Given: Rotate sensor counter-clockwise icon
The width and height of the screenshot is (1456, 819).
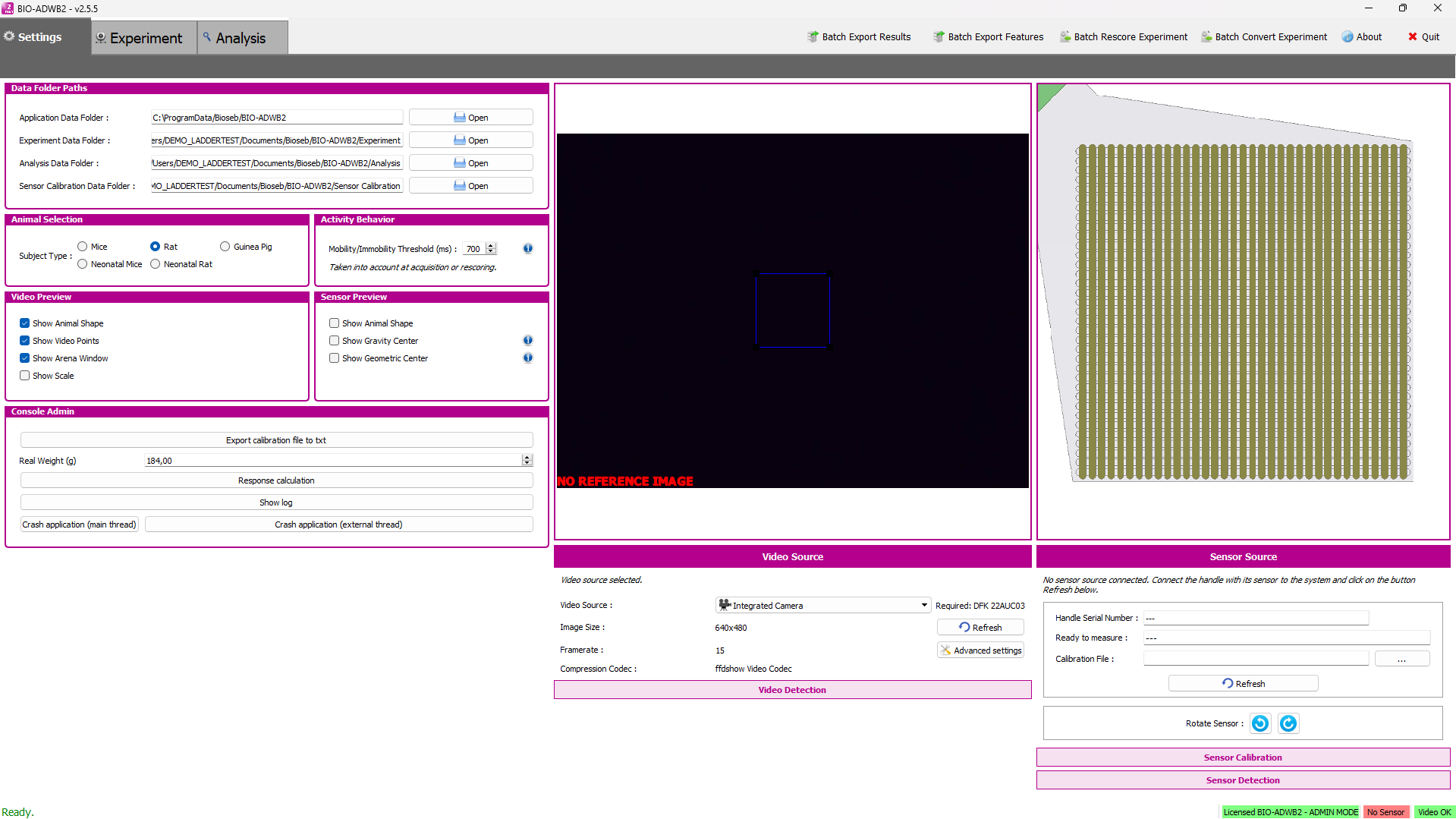Looking at the screenshot, I should pyautogui.click(x=1259, y=723).
